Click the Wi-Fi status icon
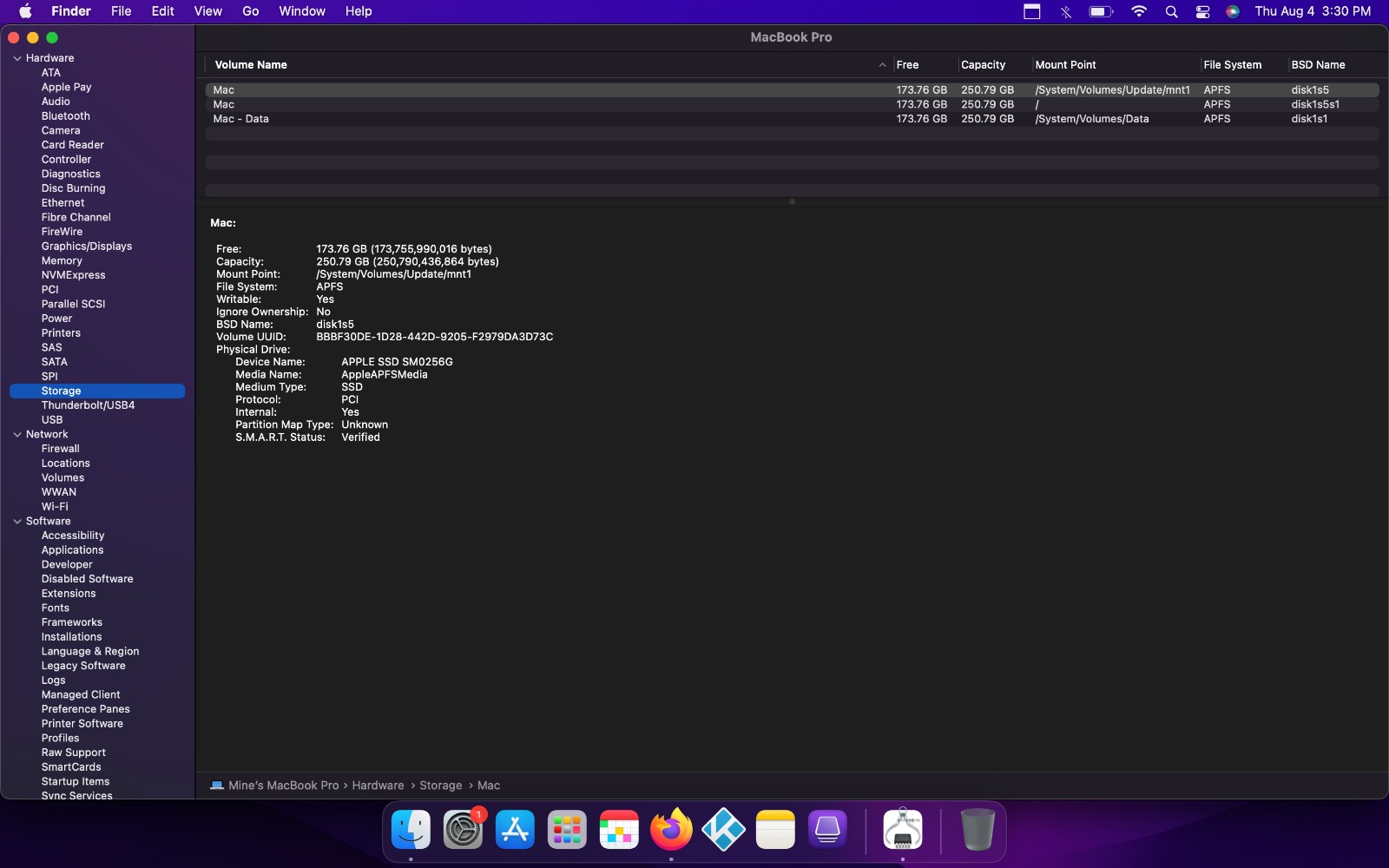The image size is (1389, 868). 1139,11
